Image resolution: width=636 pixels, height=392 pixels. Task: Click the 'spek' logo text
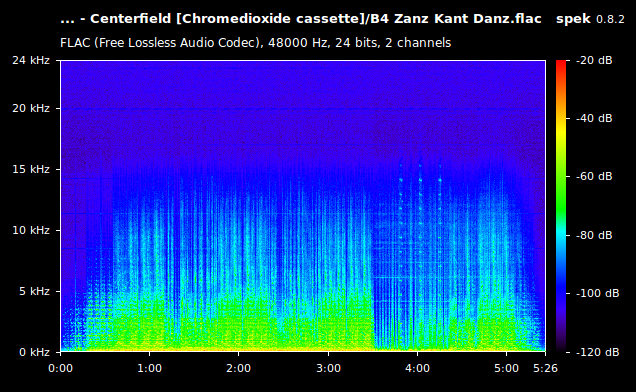coord(573,19)
